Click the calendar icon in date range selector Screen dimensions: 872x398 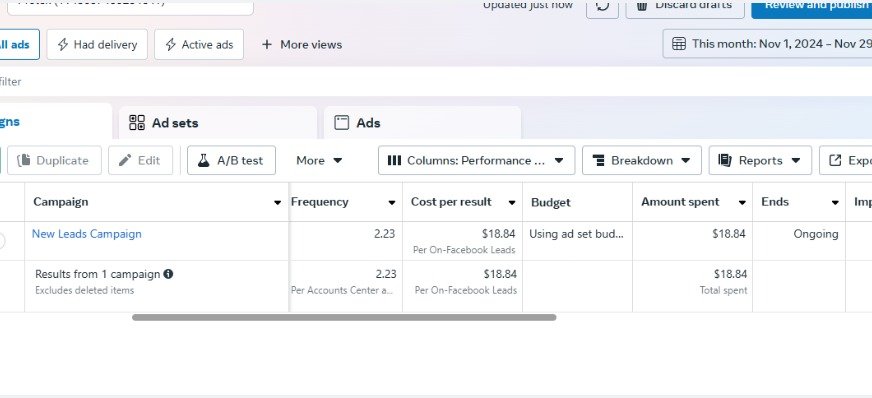point(679,44)
